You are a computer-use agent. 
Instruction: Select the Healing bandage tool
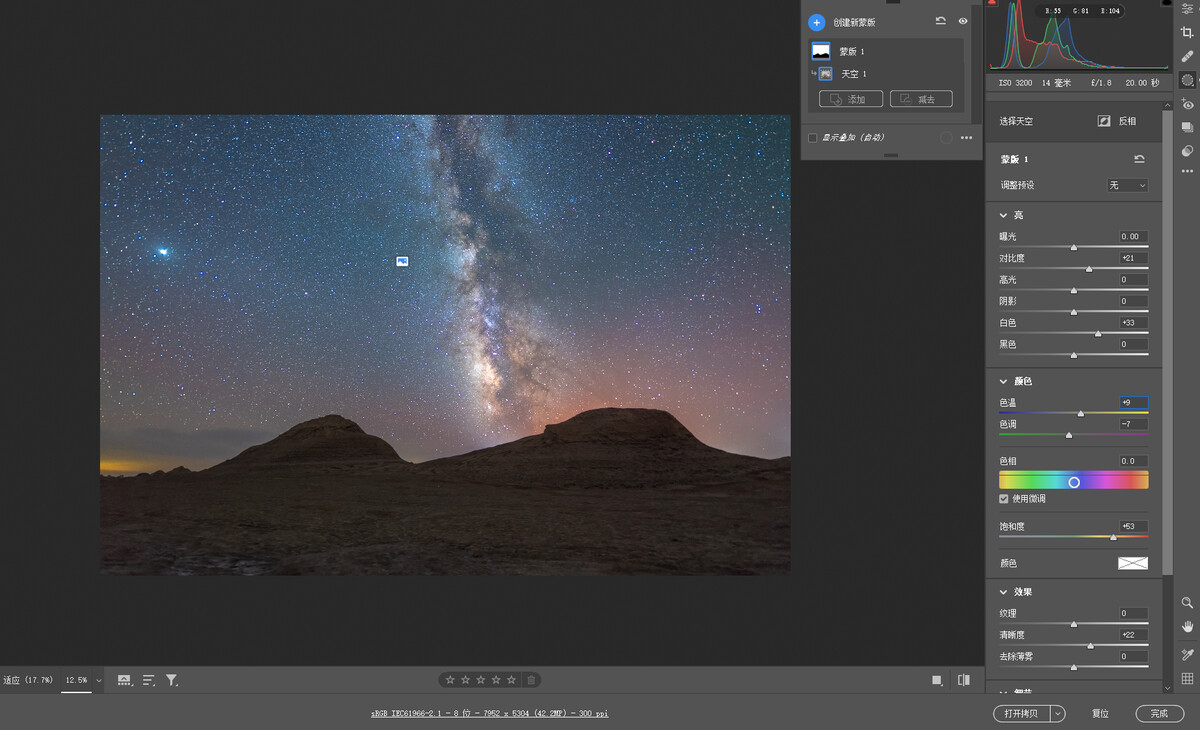(1187, 56)
